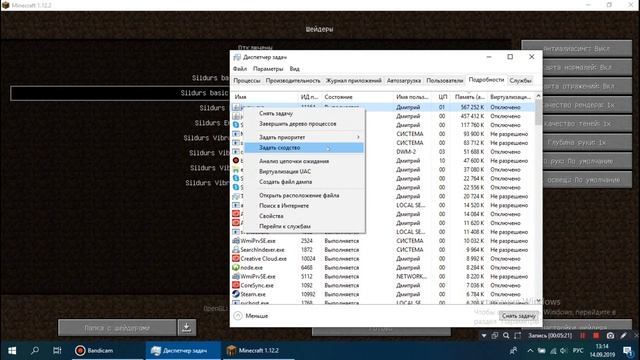
Task: Sort by the Имя column header
Action: 265,97
